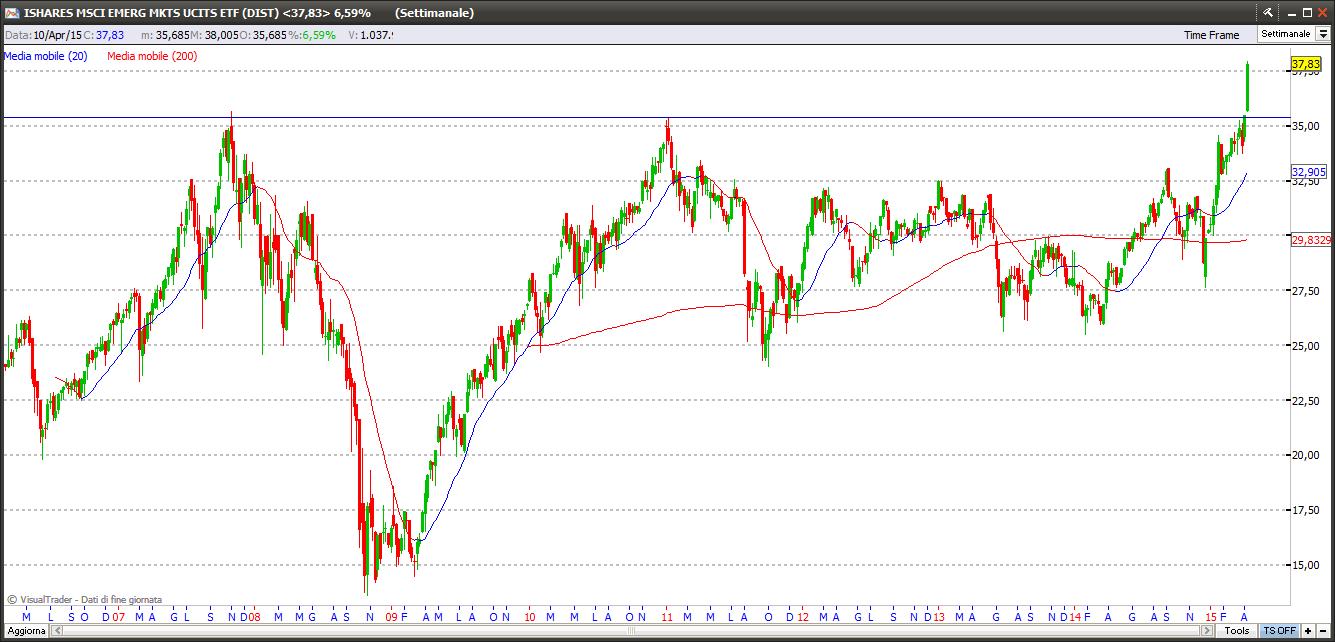Click the 35,00 price axis label
This screenshot has height=642, width=1335.
tap(1306, 126)
